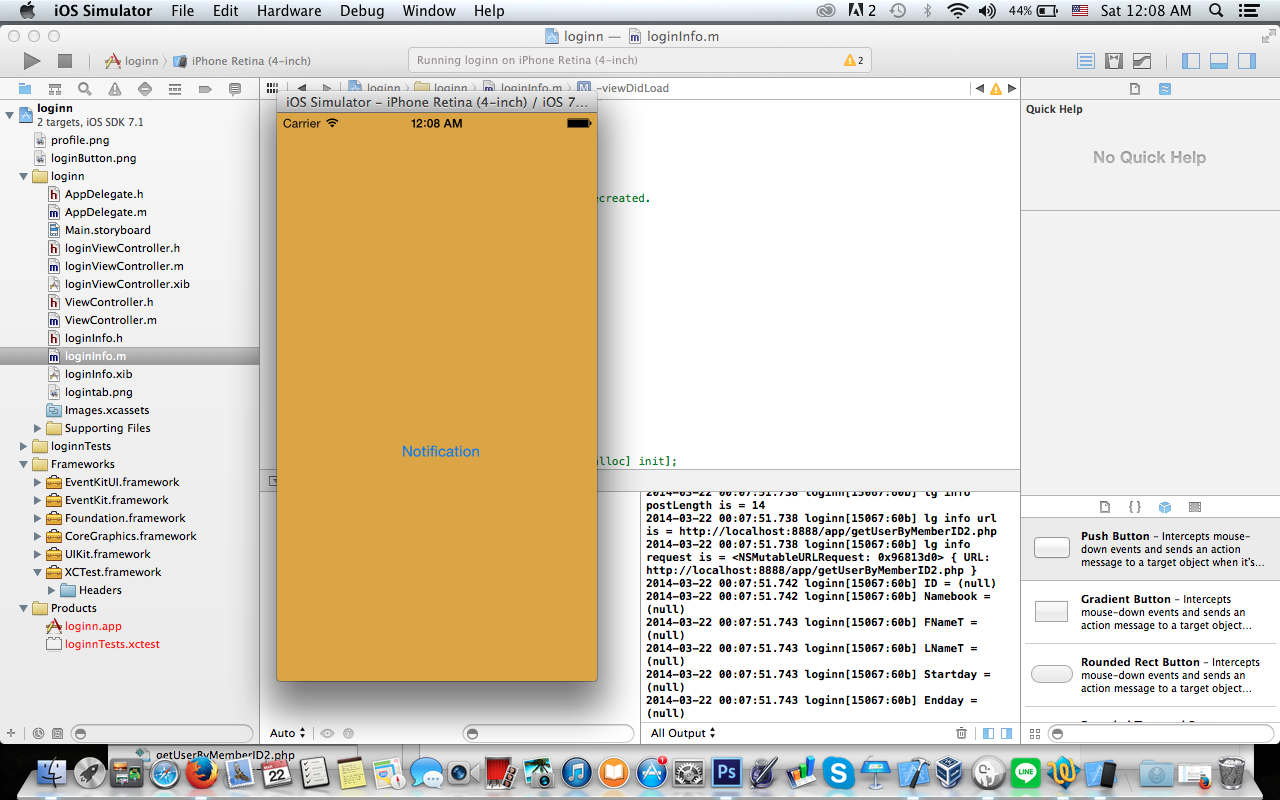Select the Standard editor button

pos(1086,61)
